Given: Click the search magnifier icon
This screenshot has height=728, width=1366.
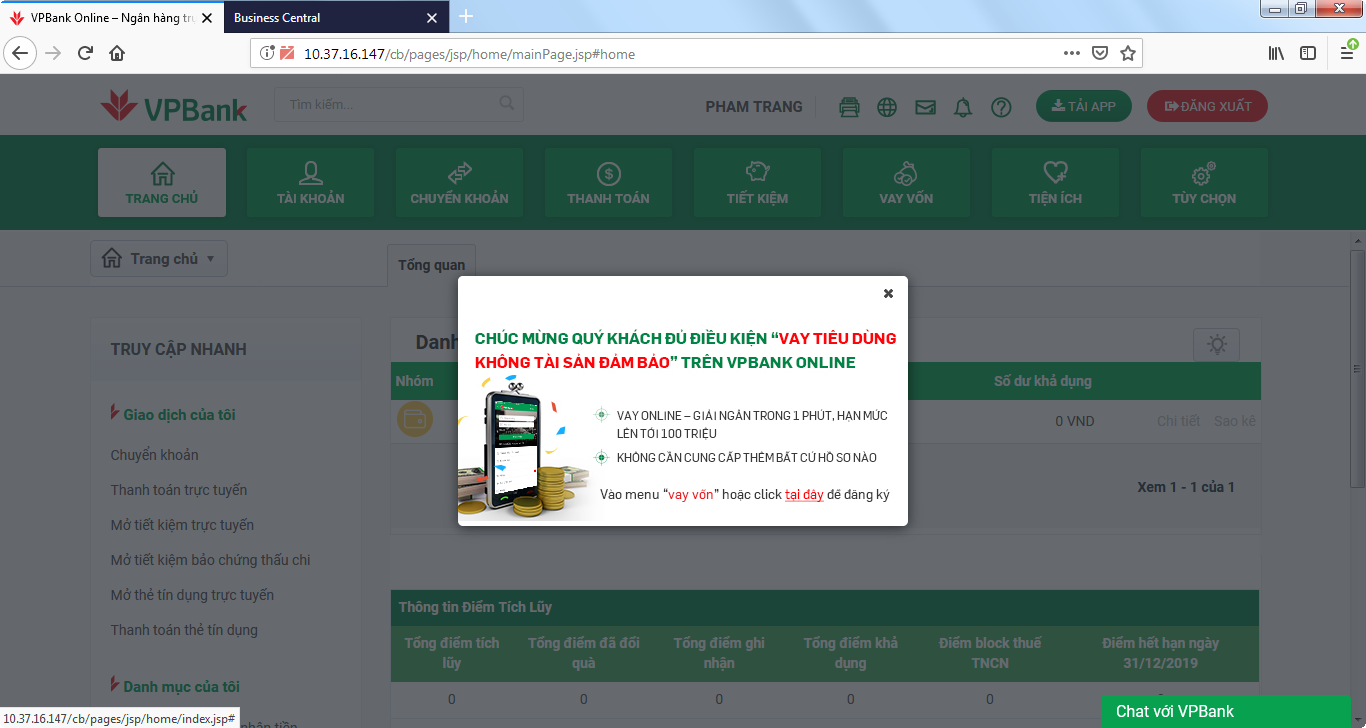Looking at the screenshot, I should pos(507,103).
